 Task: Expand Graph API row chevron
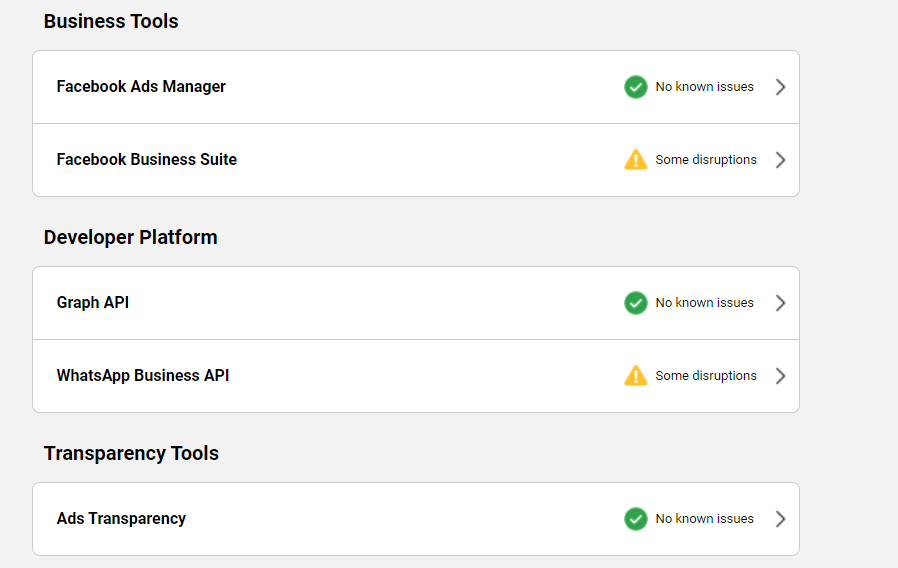(780, 303)
